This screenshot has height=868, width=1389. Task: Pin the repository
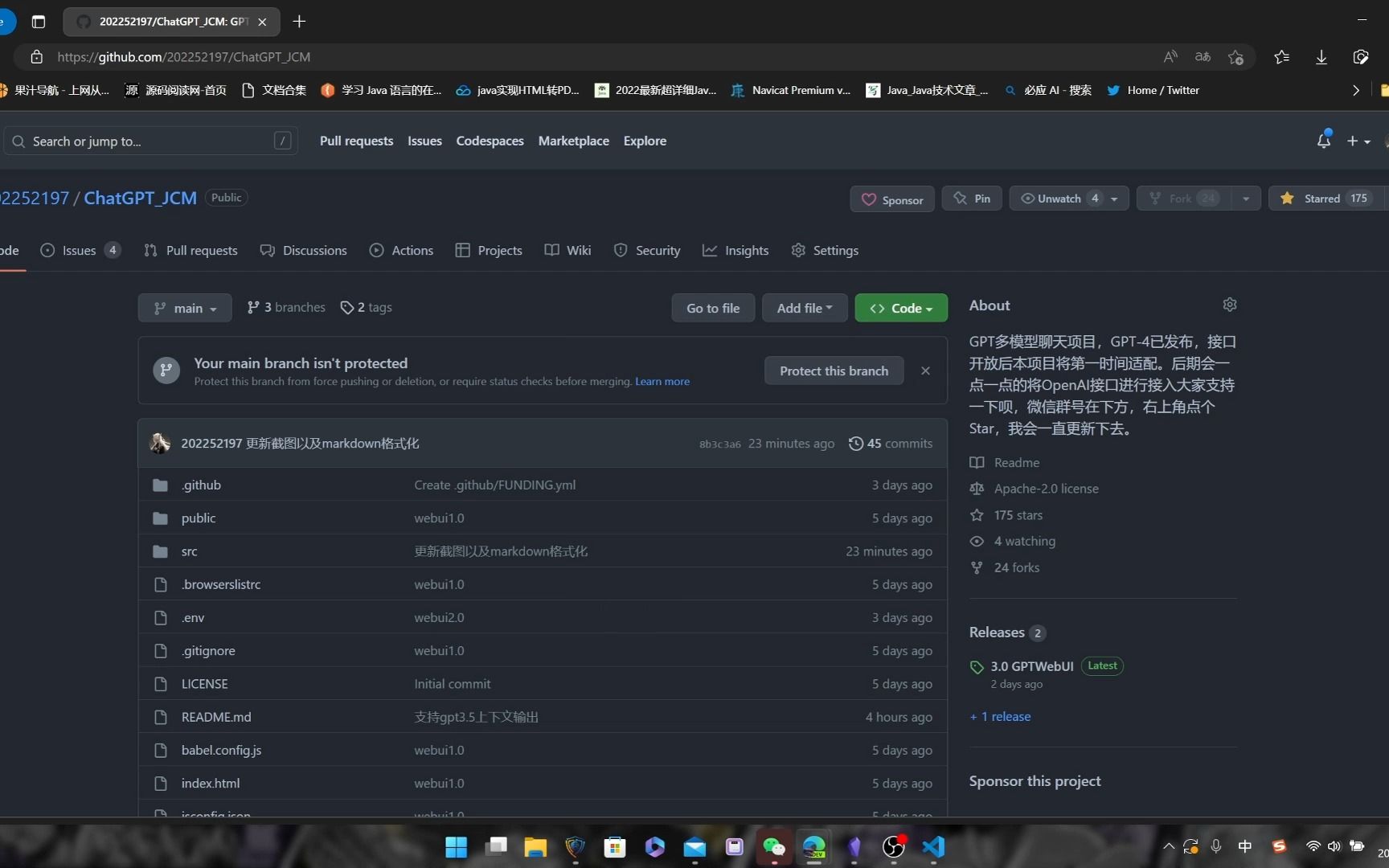click(x=972, y=198)
